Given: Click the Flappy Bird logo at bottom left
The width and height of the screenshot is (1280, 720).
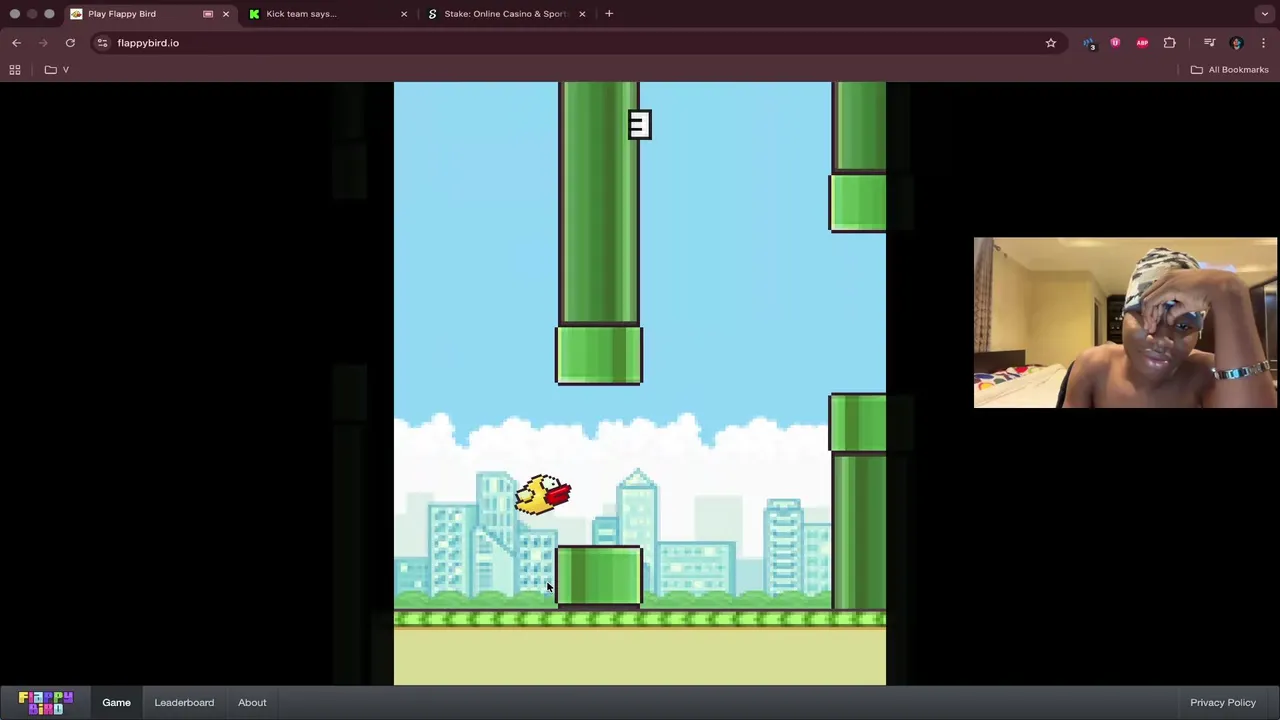Looking at the screenshot, I should pos(45,702).
